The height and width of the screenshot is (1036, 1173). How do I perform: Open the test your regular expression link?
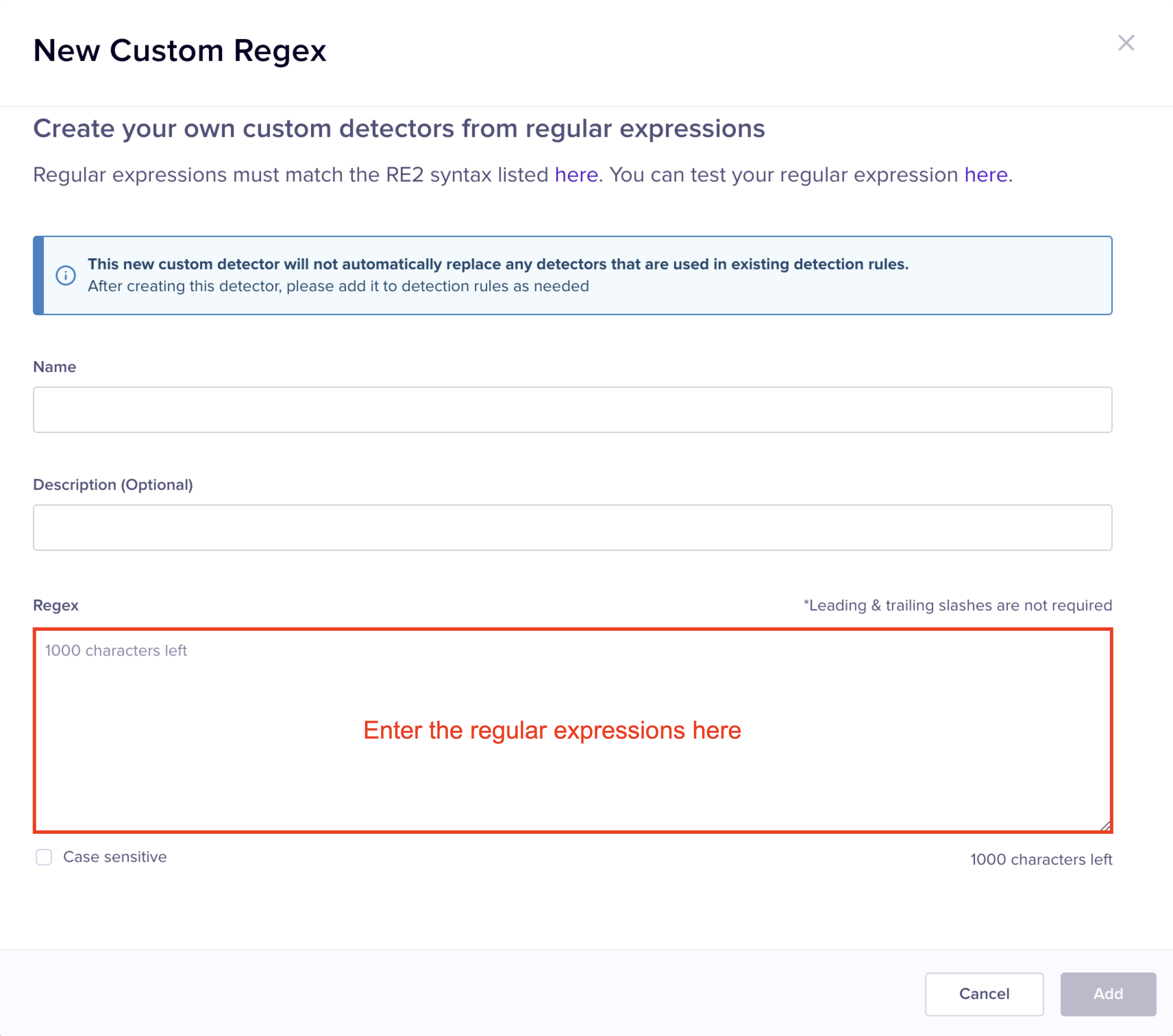[985, 174]
